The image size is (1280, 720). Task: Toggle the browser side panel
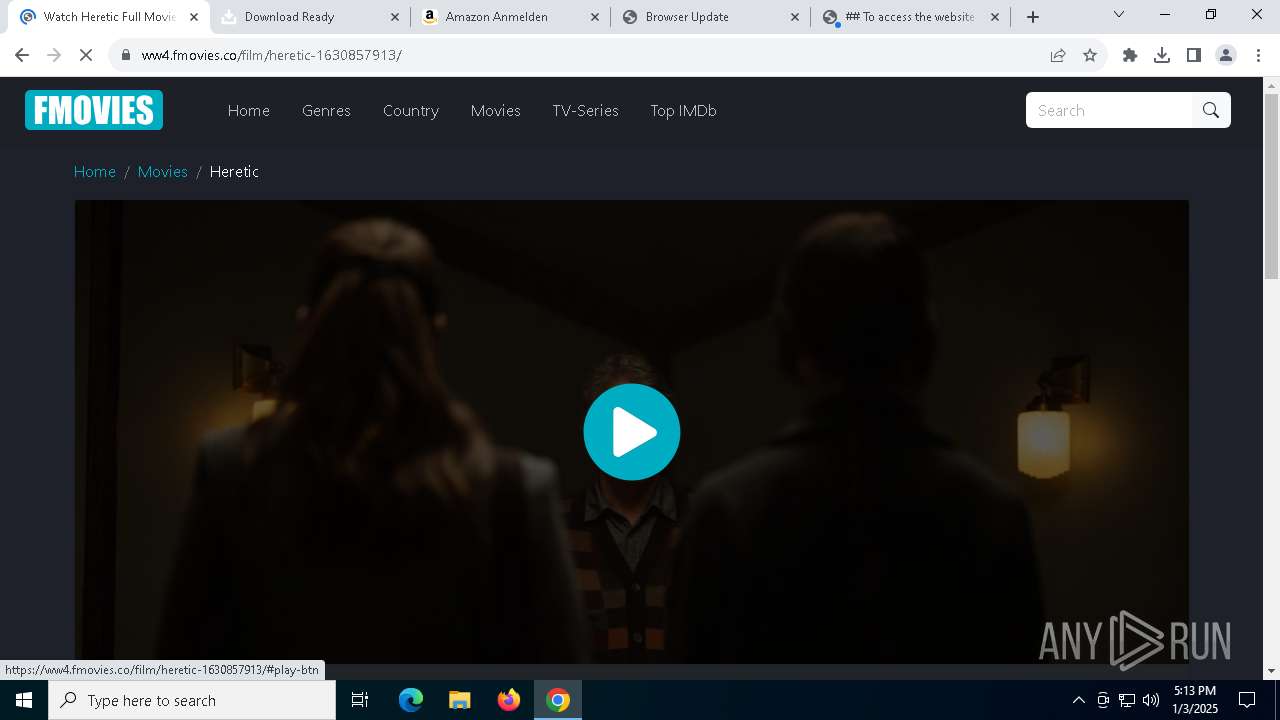[x=1194, y=55]
